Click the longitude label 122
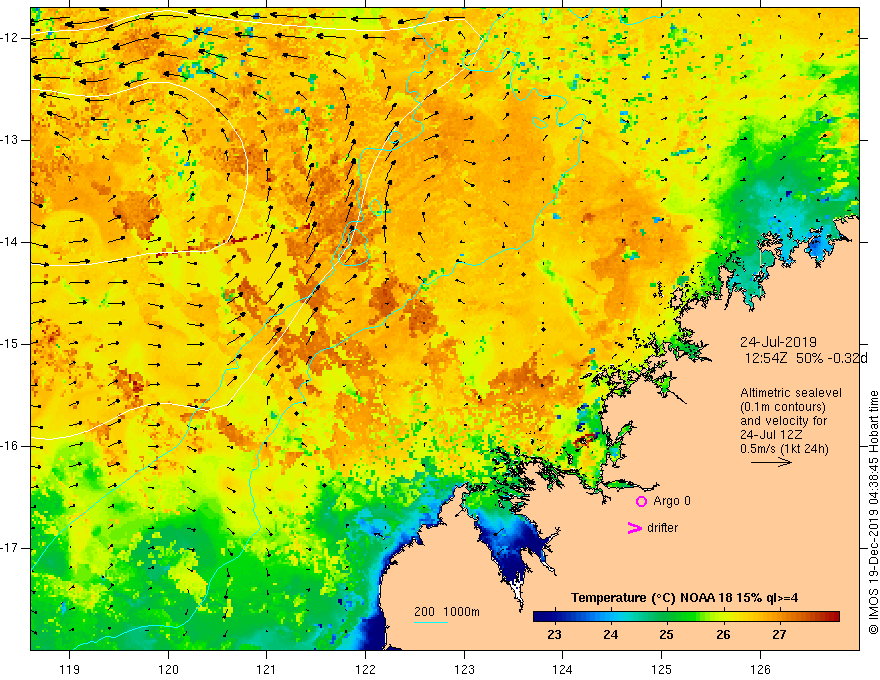880x680 pixels. [x=365, y=669]
